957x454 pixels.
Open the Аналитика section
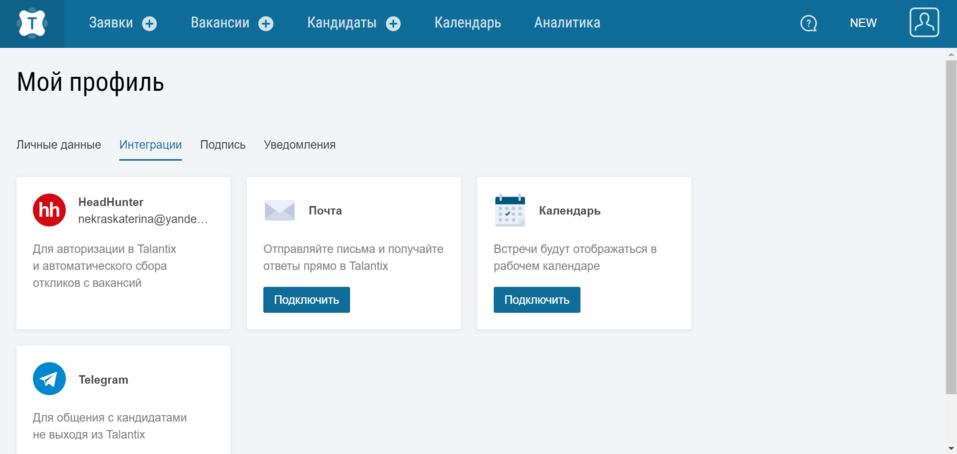pyautogui.click(x=567, y=23)
